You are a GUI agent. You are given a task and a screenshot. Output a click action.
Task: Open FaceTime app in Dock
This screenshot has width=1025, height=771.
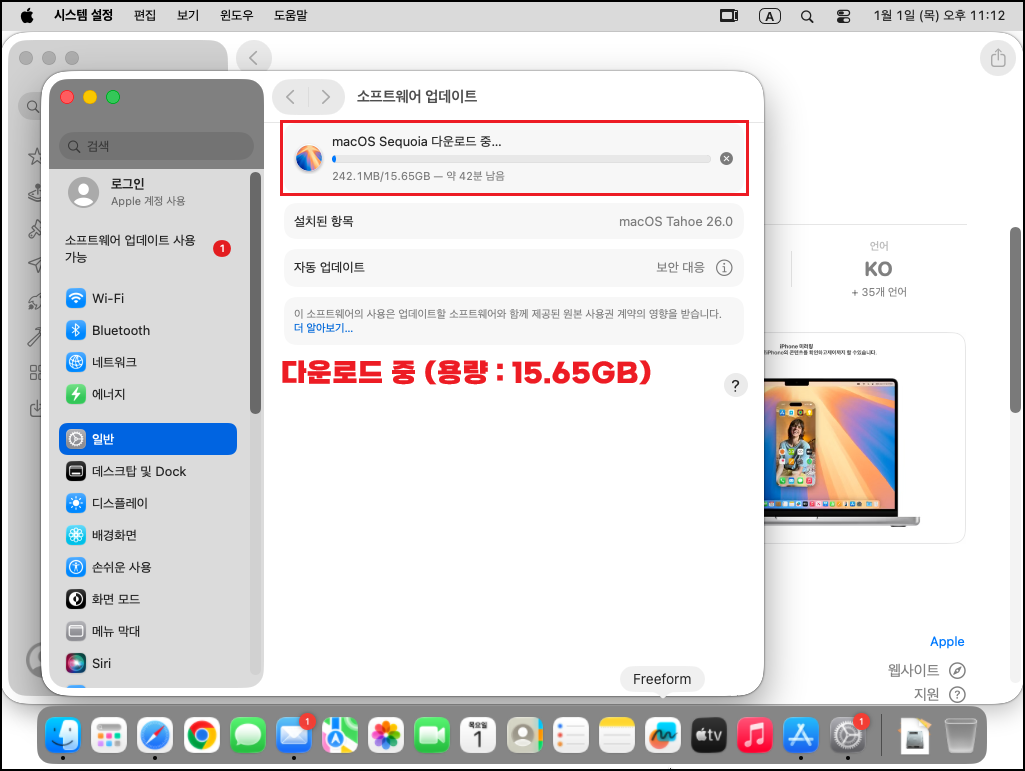[x=431, y=735]
